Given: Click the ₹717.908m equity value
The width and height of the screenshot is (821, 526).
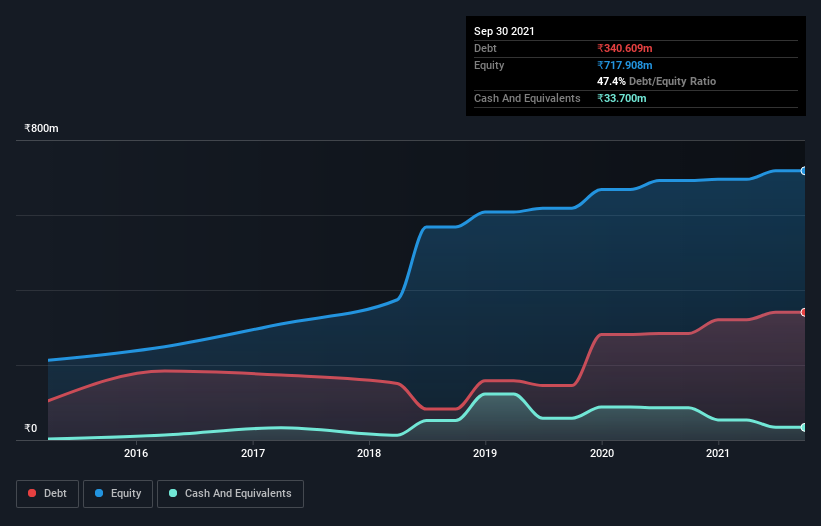Looking at the screenshot, I should [625, 65].
